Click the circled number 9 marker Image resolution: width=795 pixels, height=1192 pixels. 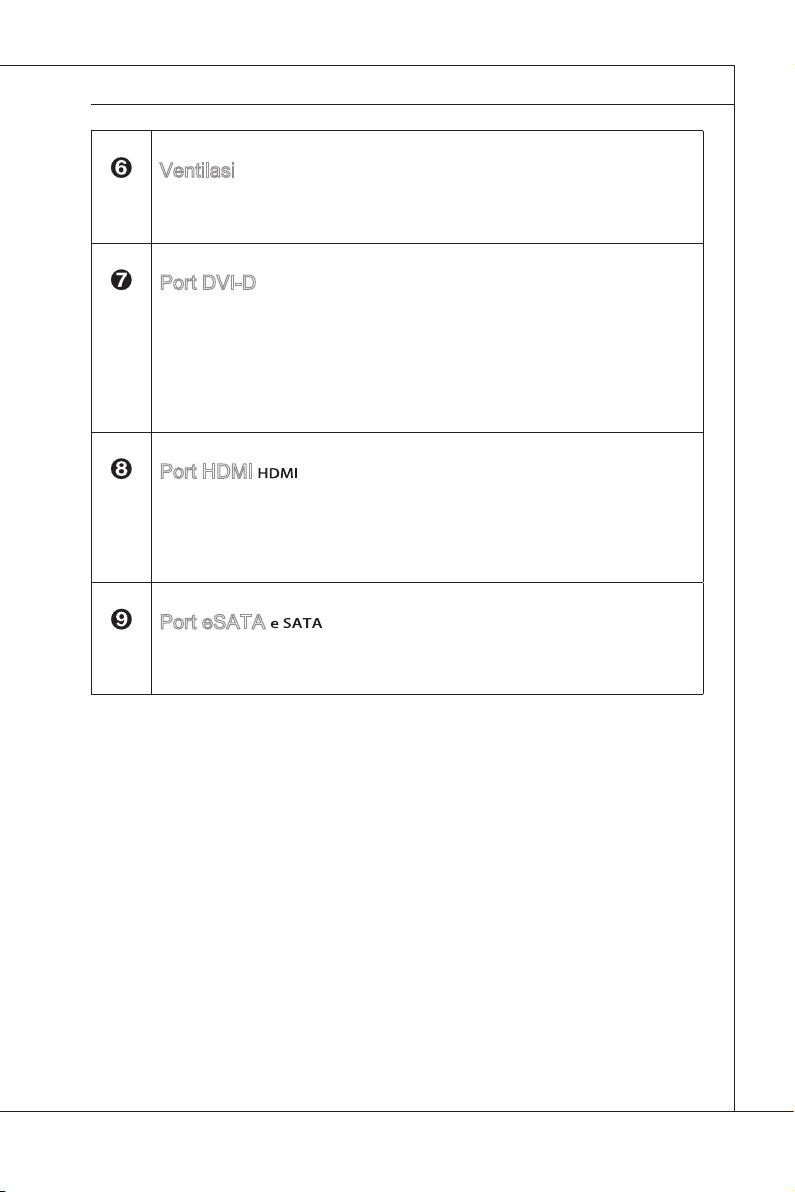coord(121,620)
